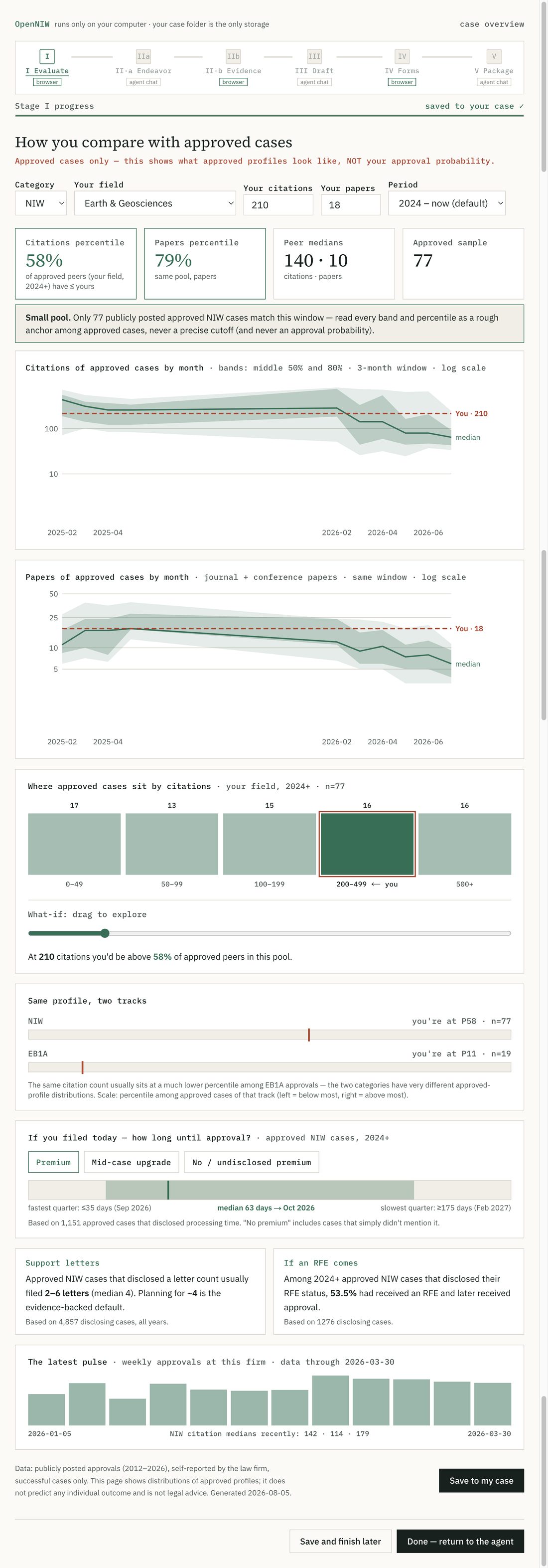Image resolution: width=548 pixels, height=1568 pixels.
Task: Click the Your papers input field
Action: click(x=350, y=204)
